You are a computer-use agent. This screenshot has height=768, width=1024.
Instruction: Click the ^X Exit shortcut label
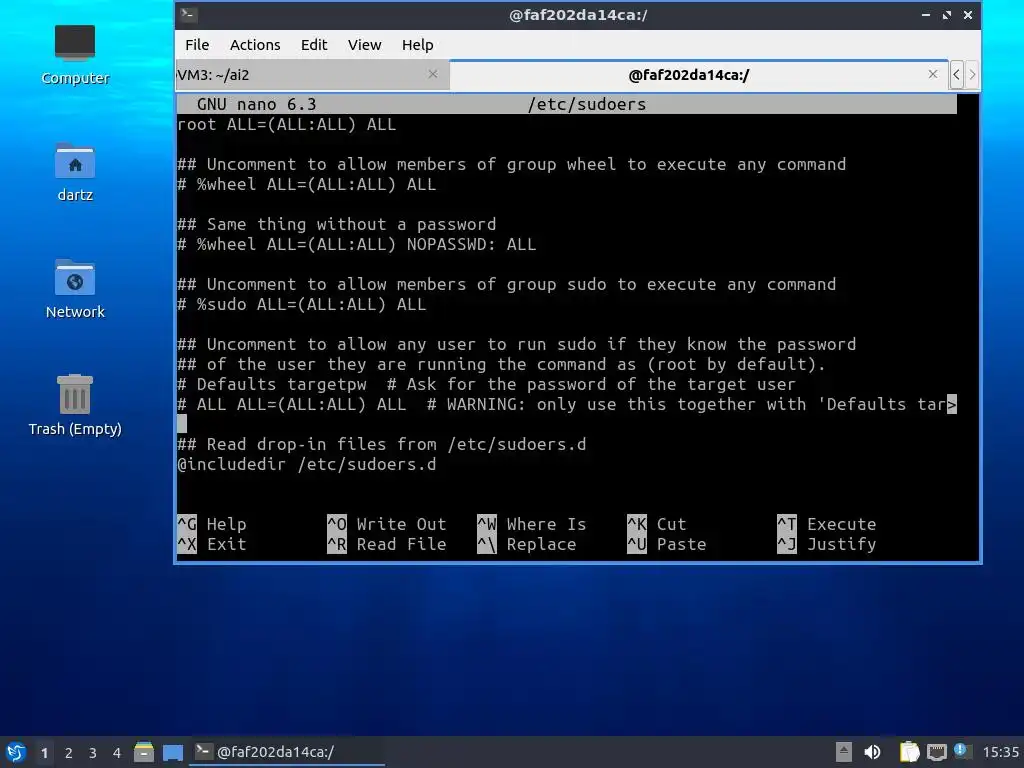[212, 545]
